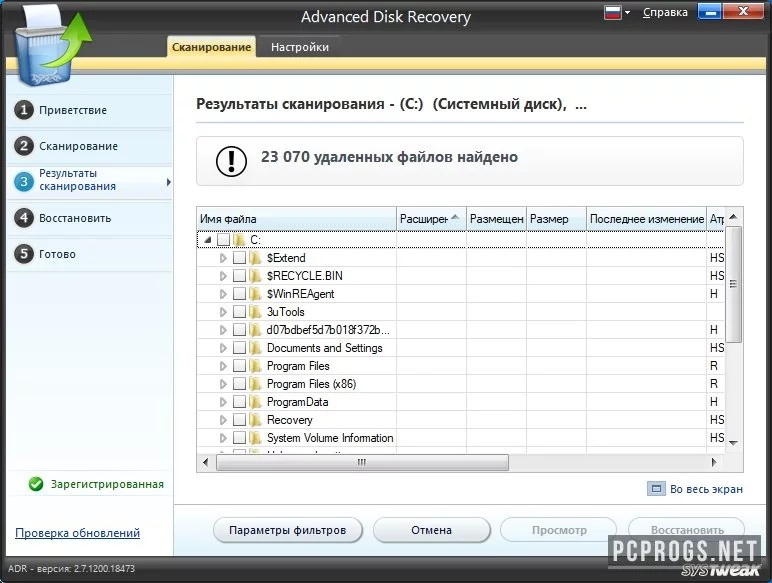Image resolution: width=772 pixels, height=583 pixels.
Task: Click the Отмена button
Action: (431, 530)
